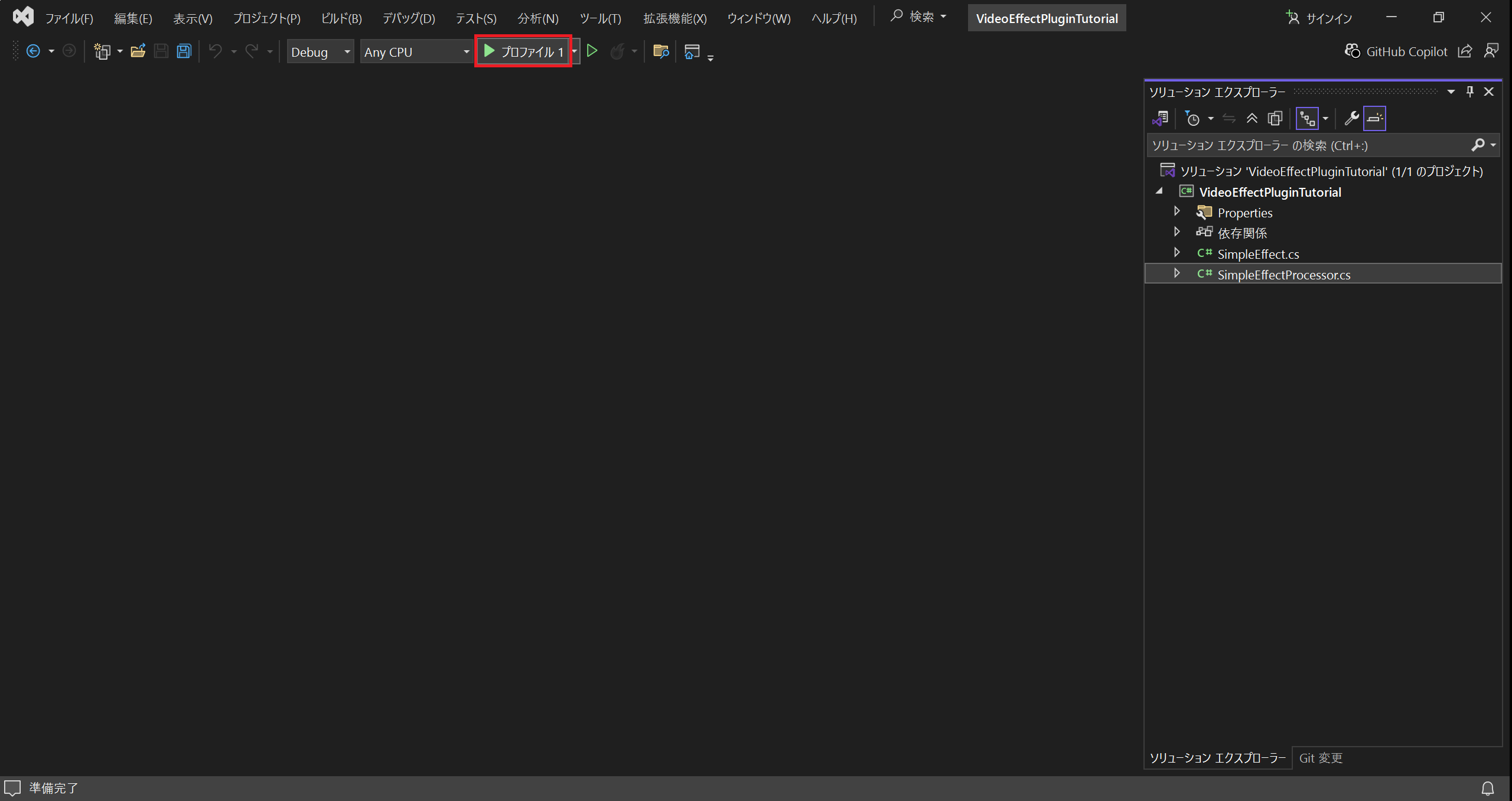The width and height of the screenshot is (1512, 801).
Task: Click the notification bell in the status bar
Action: point(1487,788)
